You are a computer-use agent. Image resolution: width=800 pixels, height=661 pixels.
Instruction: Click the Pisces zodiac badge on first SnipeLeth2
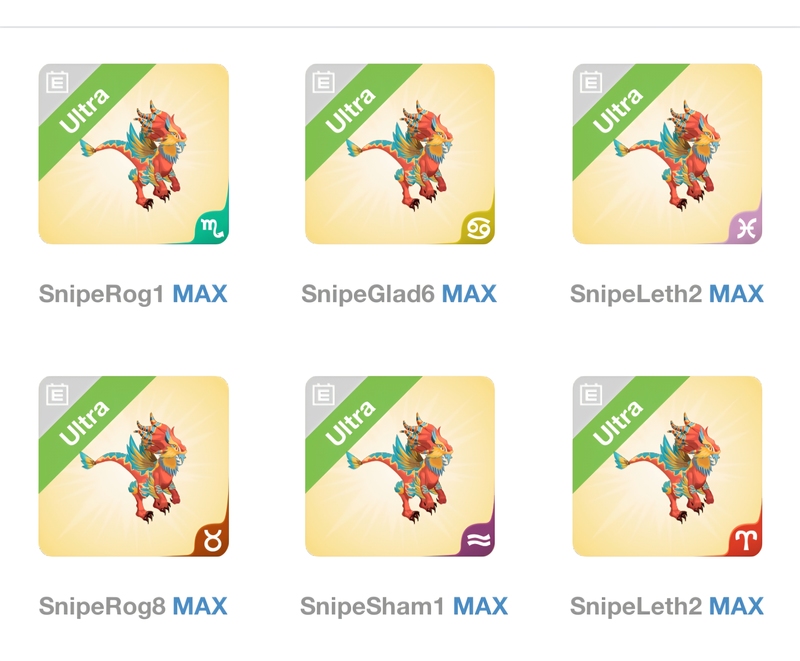pyautogui.click(x=746, y=227)
